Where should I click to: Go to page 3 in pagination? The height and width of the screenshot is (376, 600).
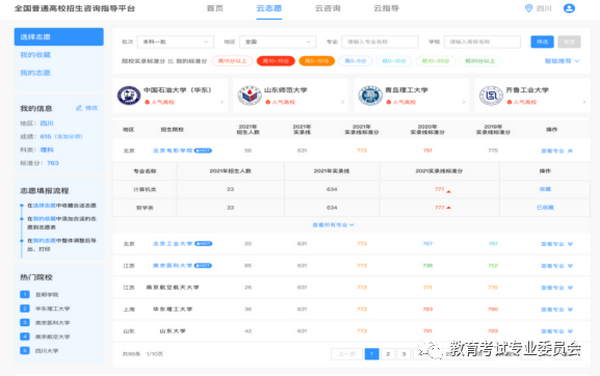click(404, 354)
